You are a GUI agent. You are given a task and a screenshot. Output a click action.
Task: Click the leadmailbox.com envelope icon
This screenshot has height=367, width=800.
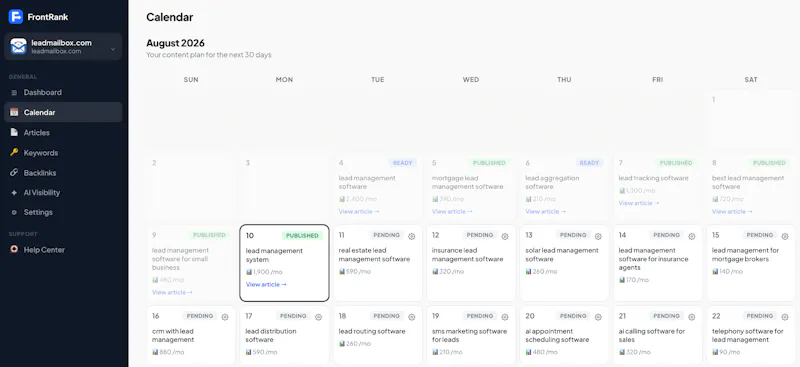point(18,46)
